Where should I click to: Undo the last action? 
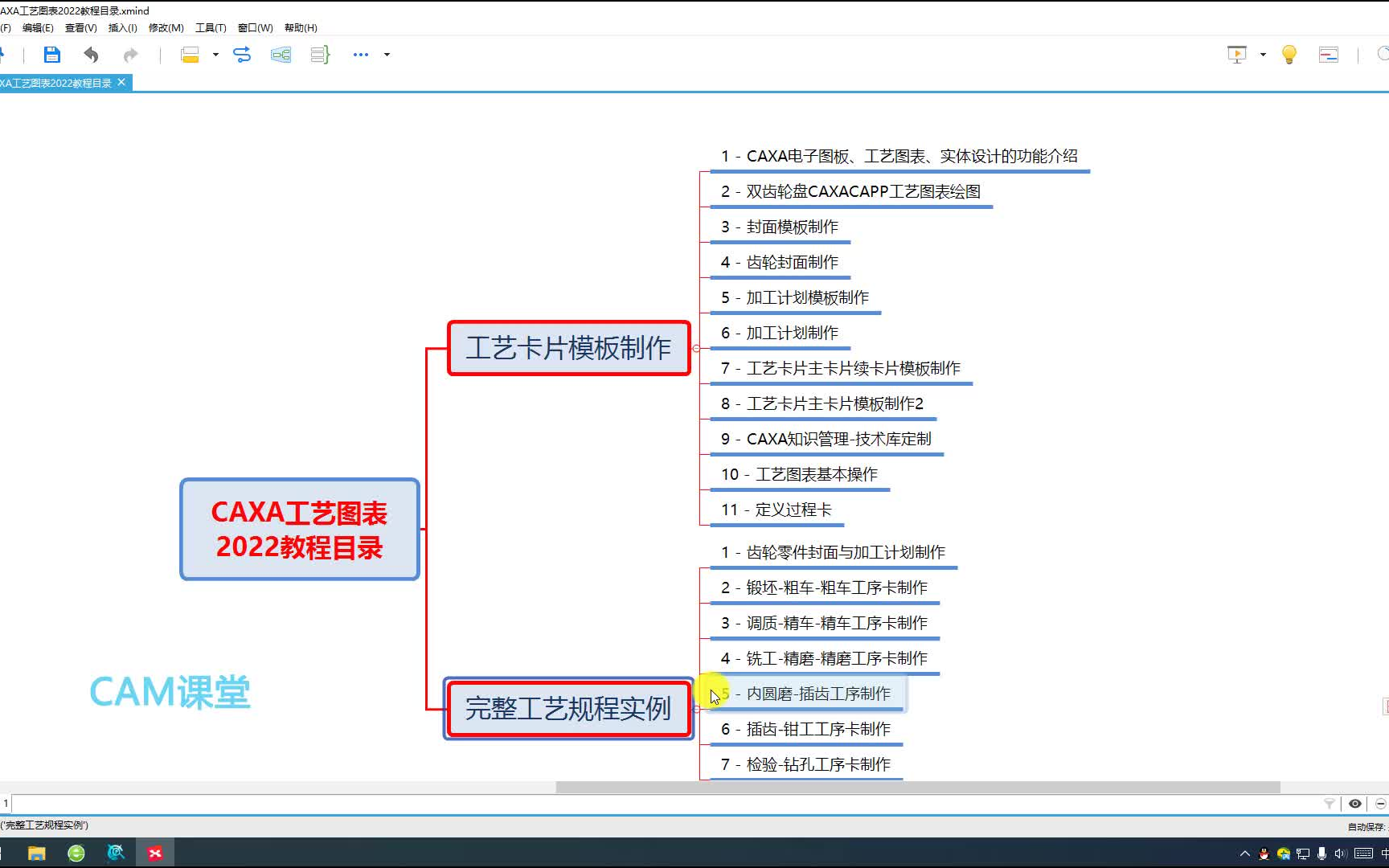click(x=91, y=55)
